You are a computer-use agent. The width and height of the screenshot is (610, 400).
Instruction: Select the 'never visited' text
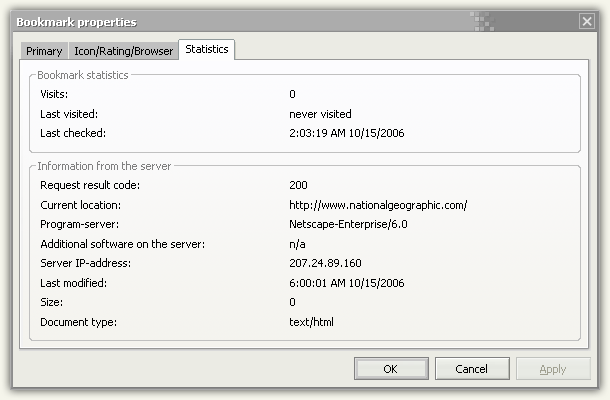pos(320,114)
